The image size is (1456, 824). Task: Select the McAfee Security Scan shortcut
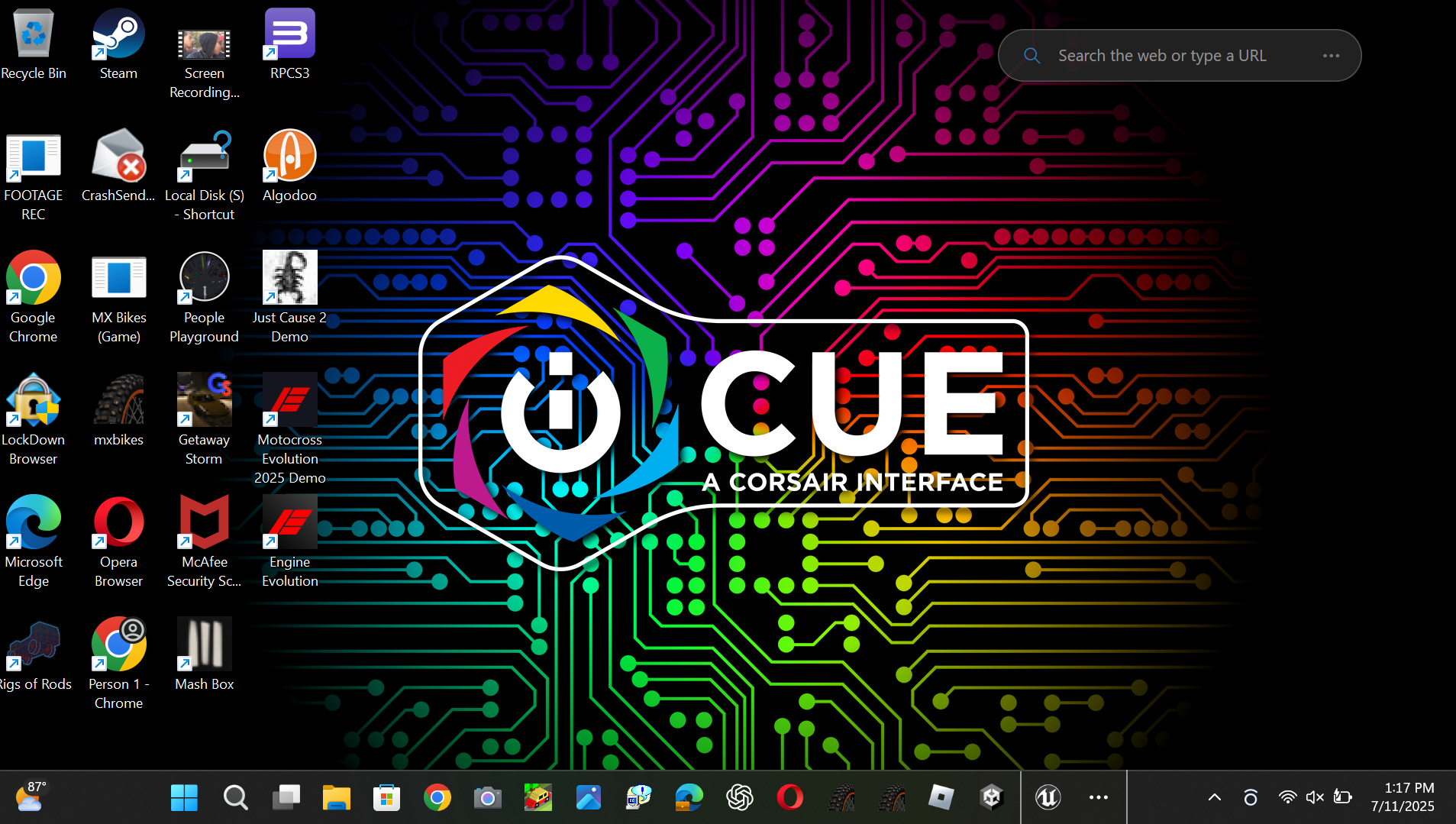pyautogui.click(x=204, y=542)
